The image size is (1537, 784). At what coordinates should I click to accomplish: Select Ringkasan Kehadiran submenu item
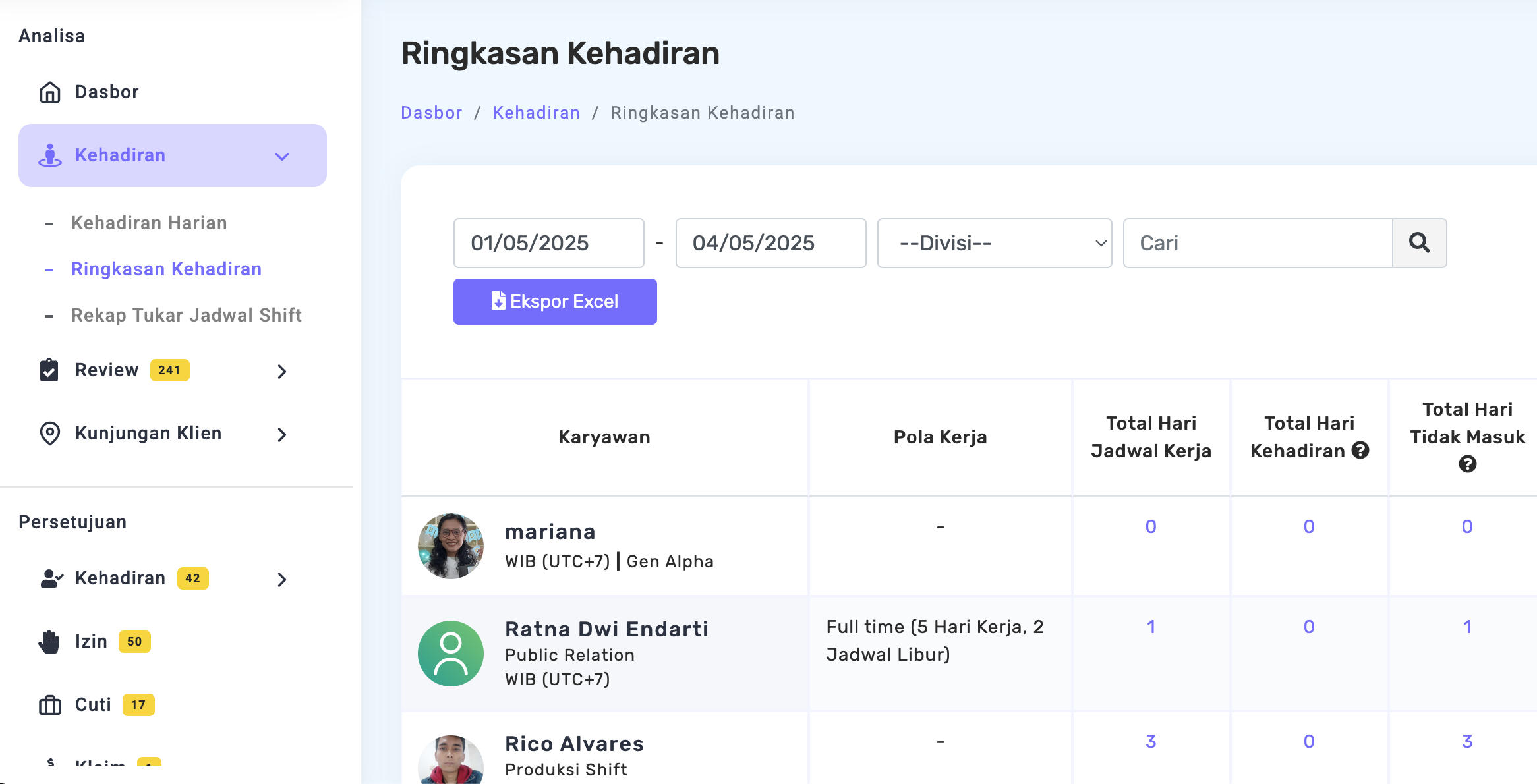(x=166, y=269)
